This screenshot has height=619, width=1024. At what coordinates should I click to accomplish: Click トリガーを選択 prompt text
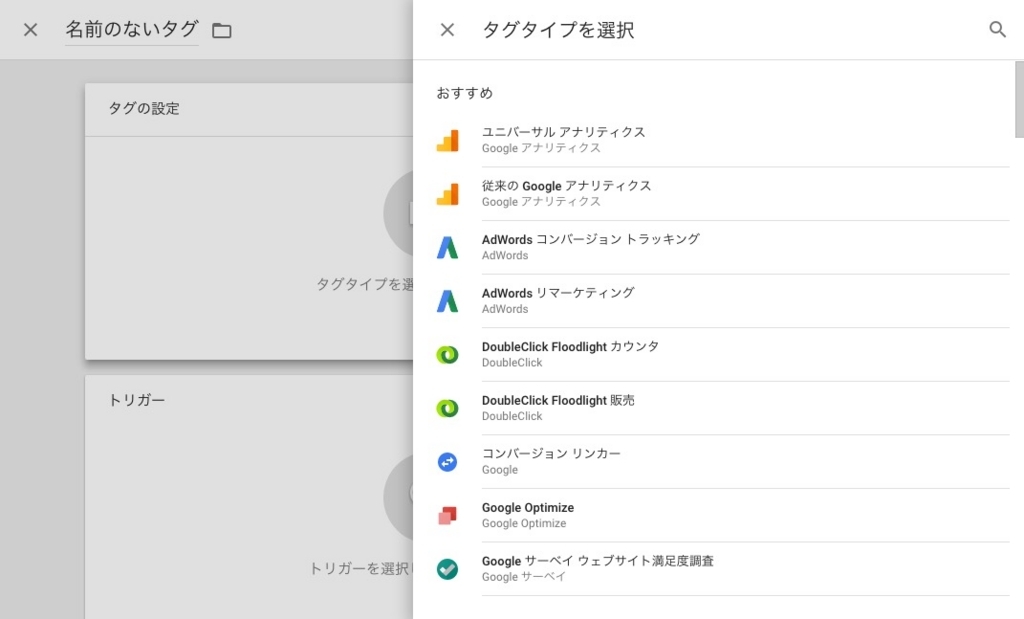(360, 569)
